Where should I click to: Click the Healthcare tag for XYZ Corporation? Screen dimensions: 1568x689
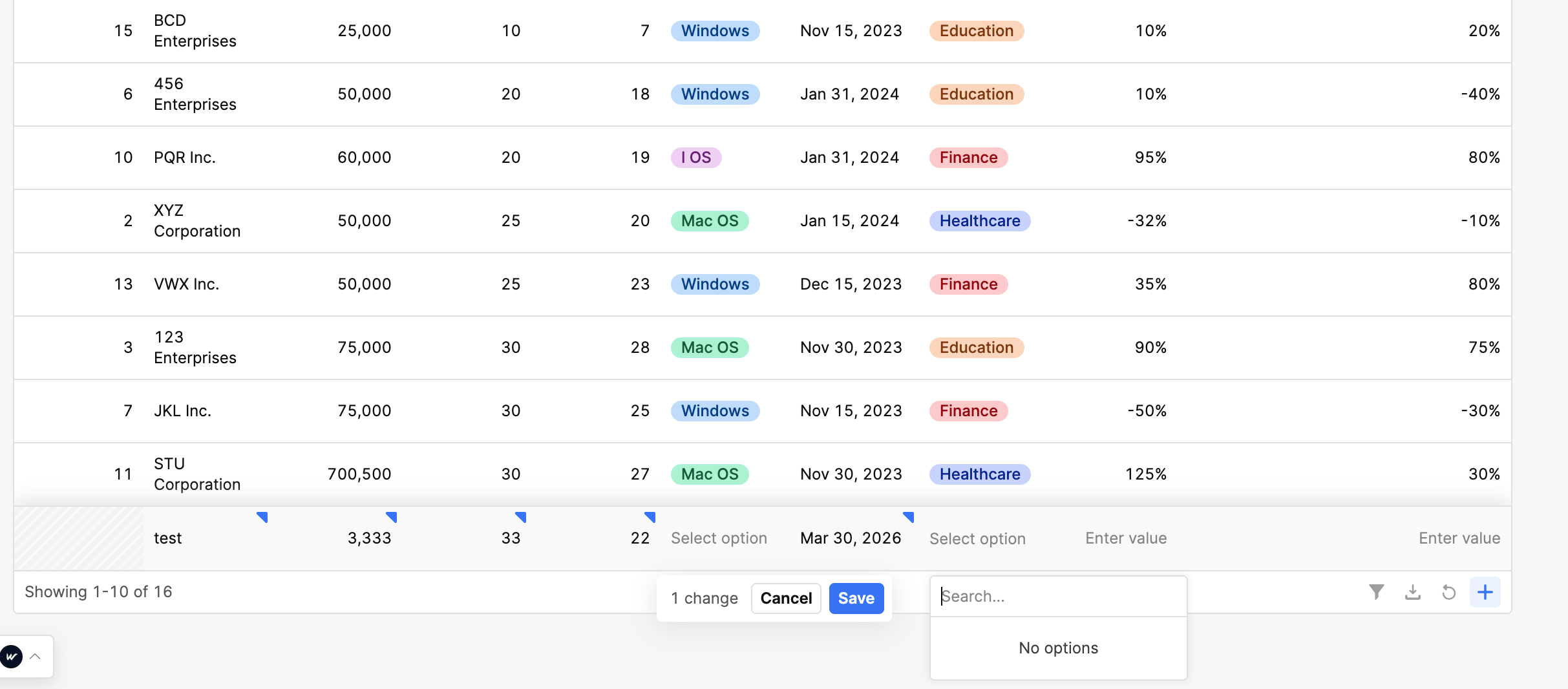pos(980,221)
